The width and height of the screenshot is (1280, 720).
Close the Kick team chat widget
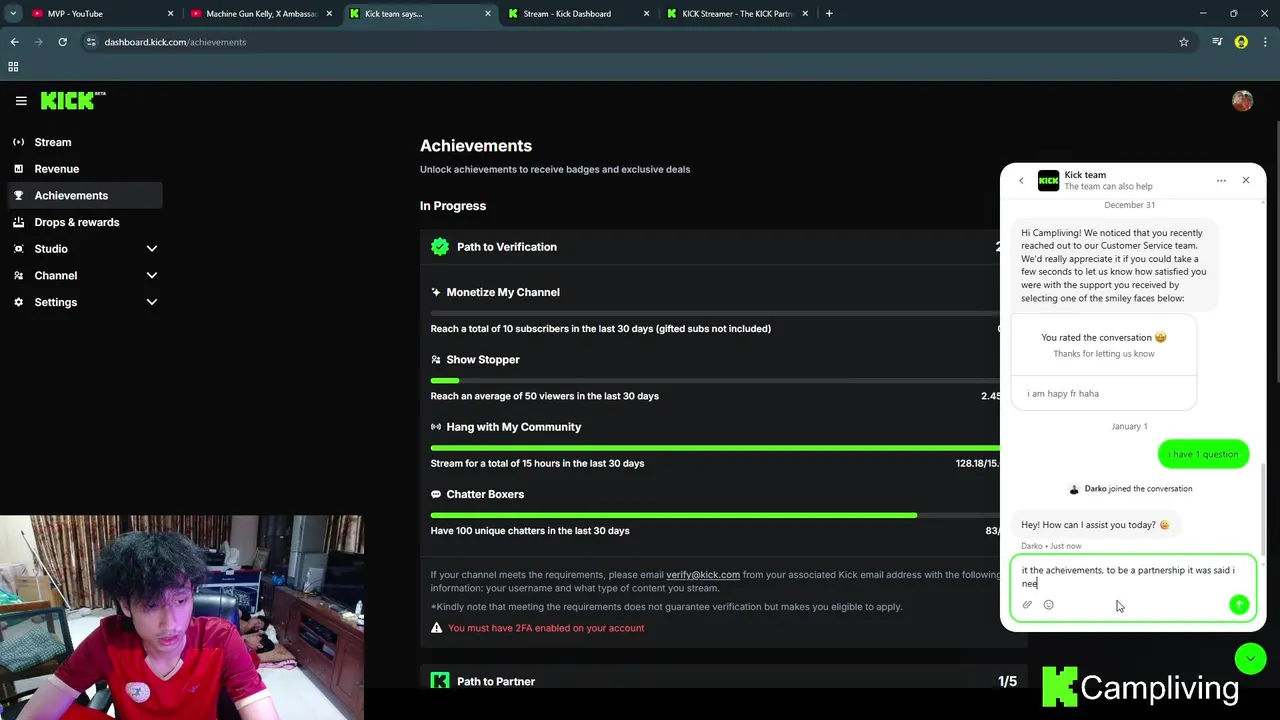pyautogui.click(x=1246, y=180)
